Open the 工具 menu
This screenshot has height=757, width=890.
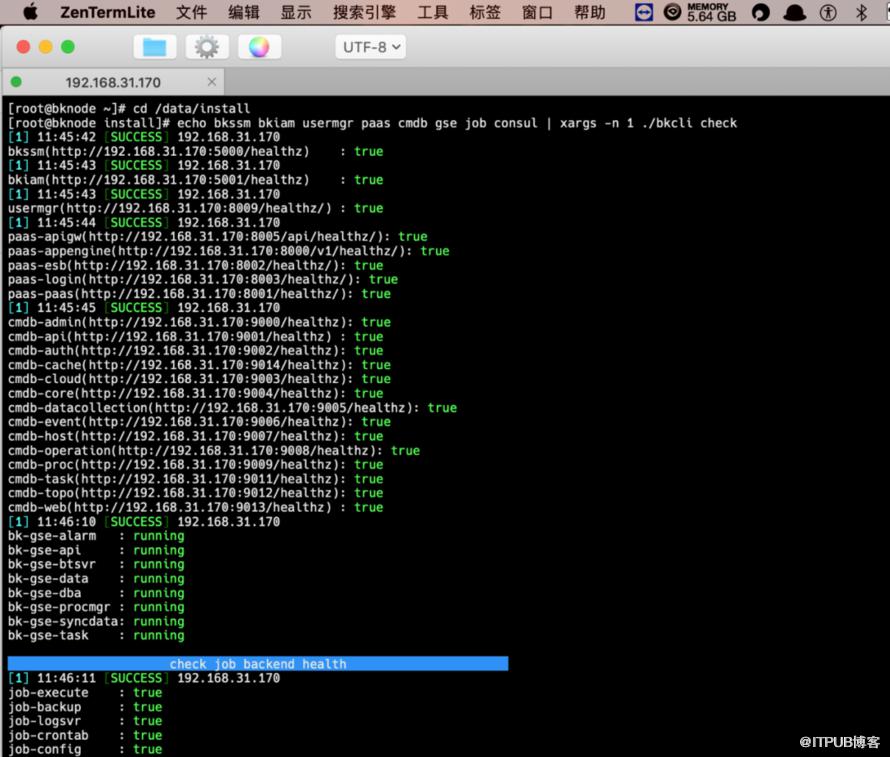coord(432,12)
